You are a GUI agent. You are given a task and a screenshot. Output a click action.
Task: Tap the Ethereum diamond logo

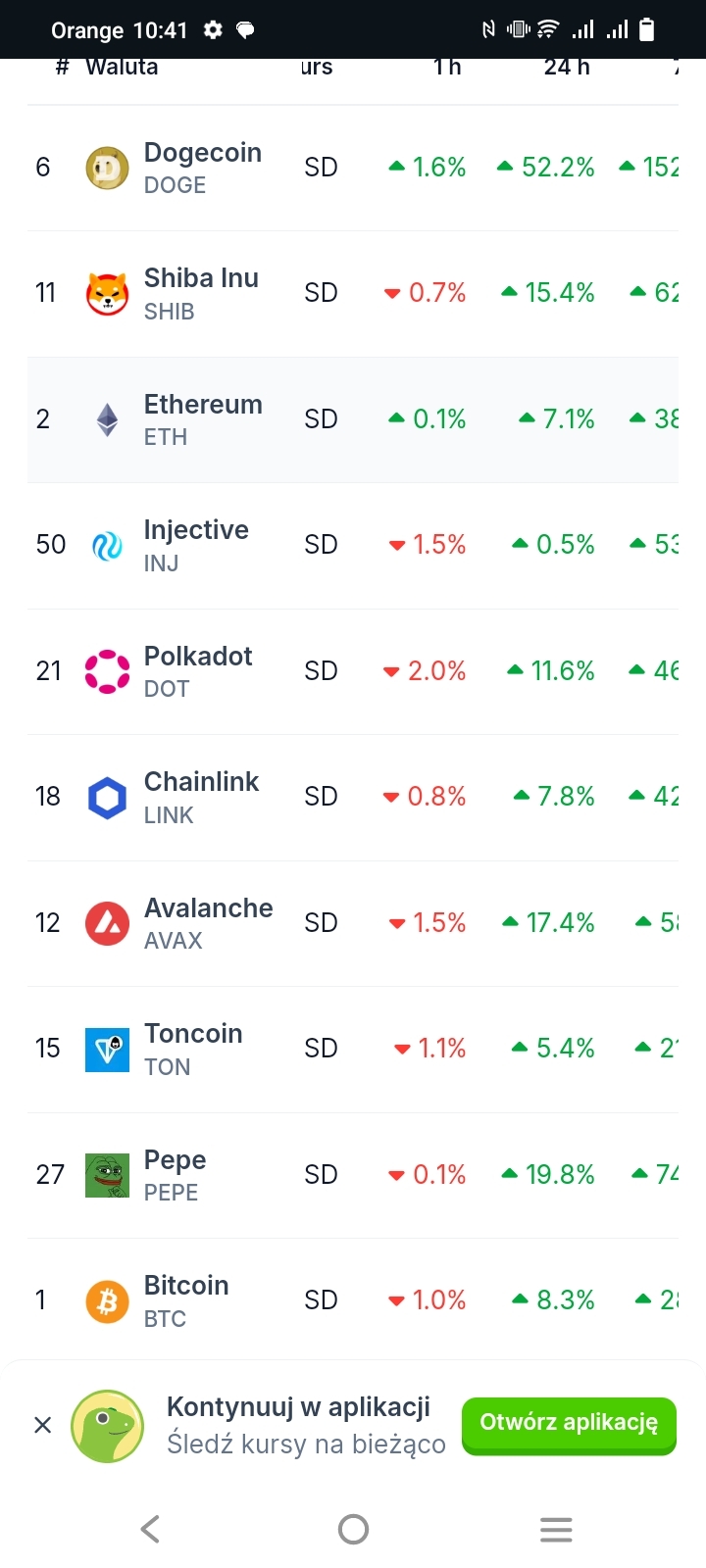[x=107, y=419]
